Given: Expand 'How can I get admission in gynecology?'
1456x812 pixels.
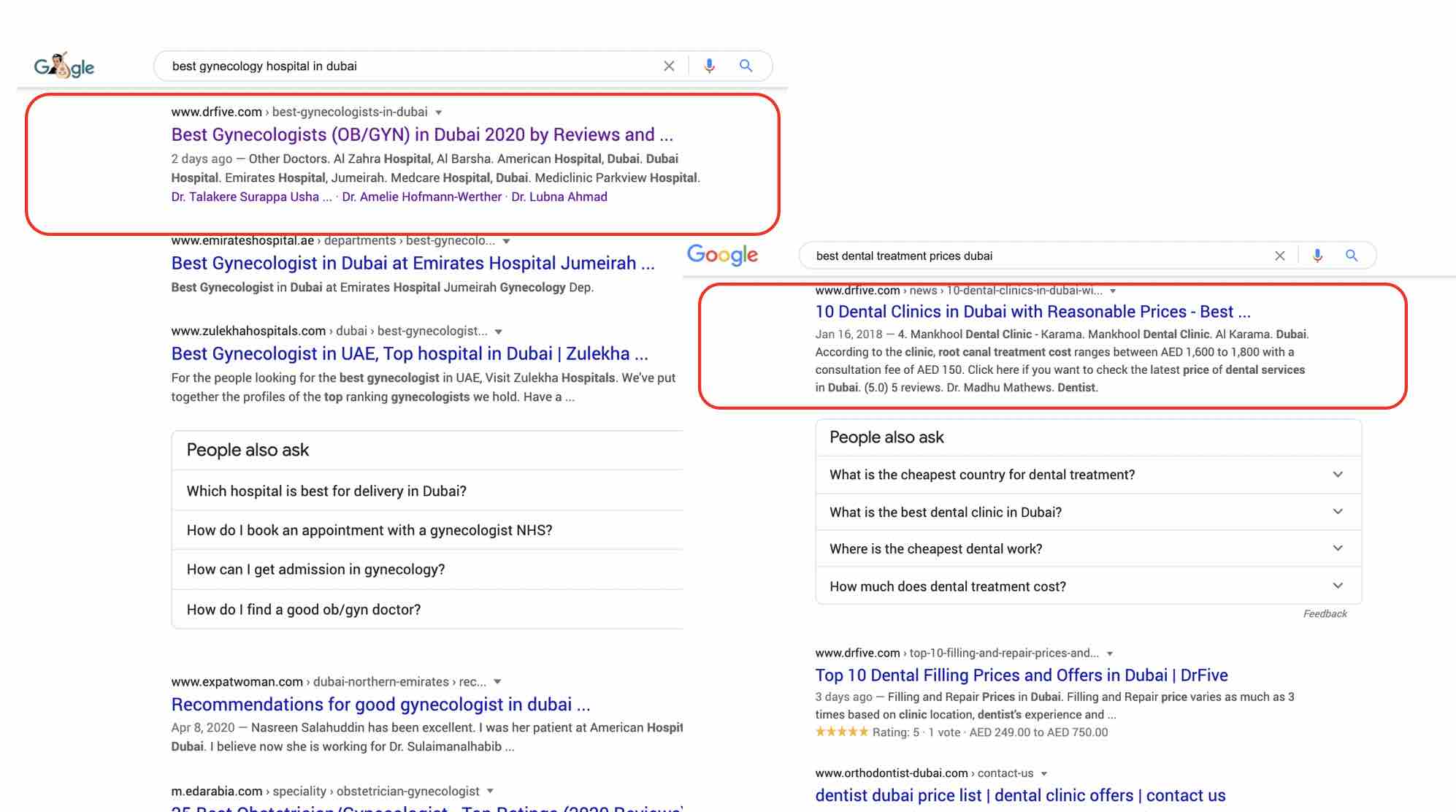Looking at the screenshot, I should tap(427, 570).
